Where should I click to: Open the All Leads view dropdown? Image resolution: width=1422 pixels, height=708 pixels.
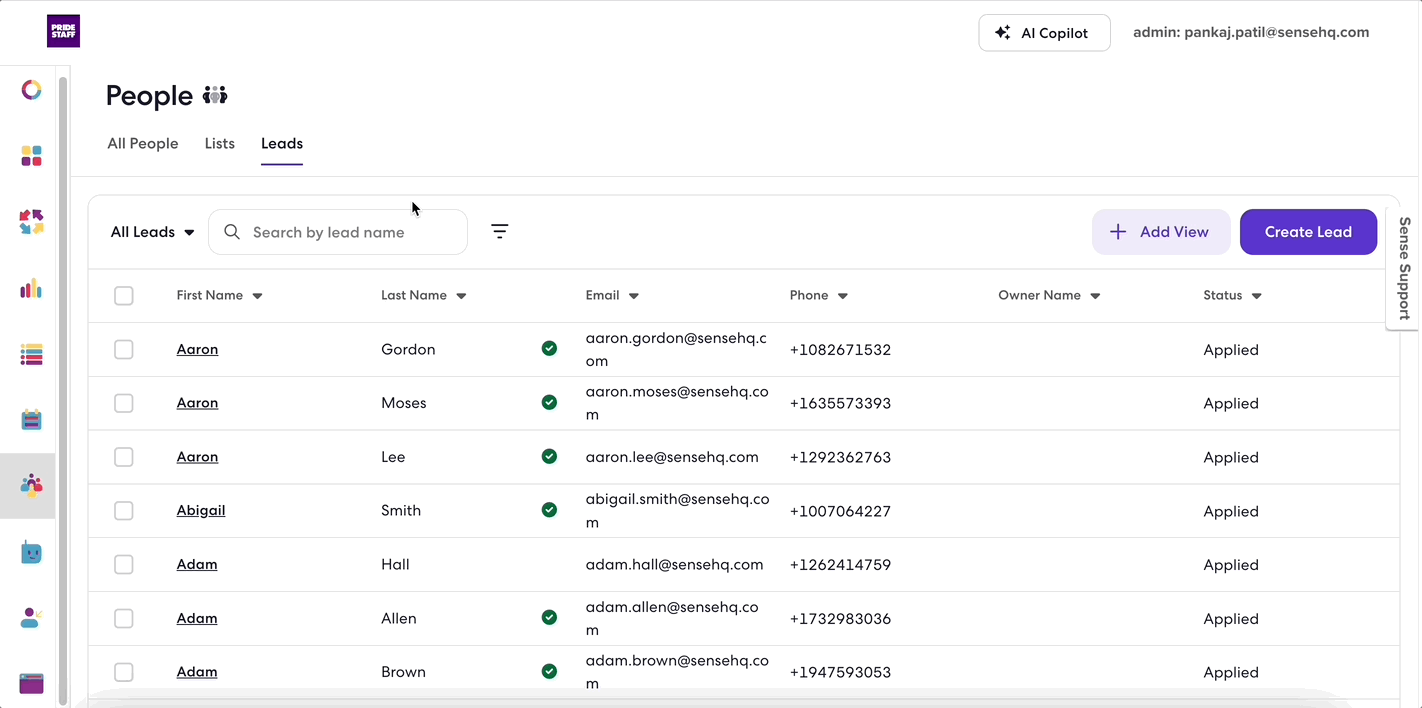click(x=152, y=232)
